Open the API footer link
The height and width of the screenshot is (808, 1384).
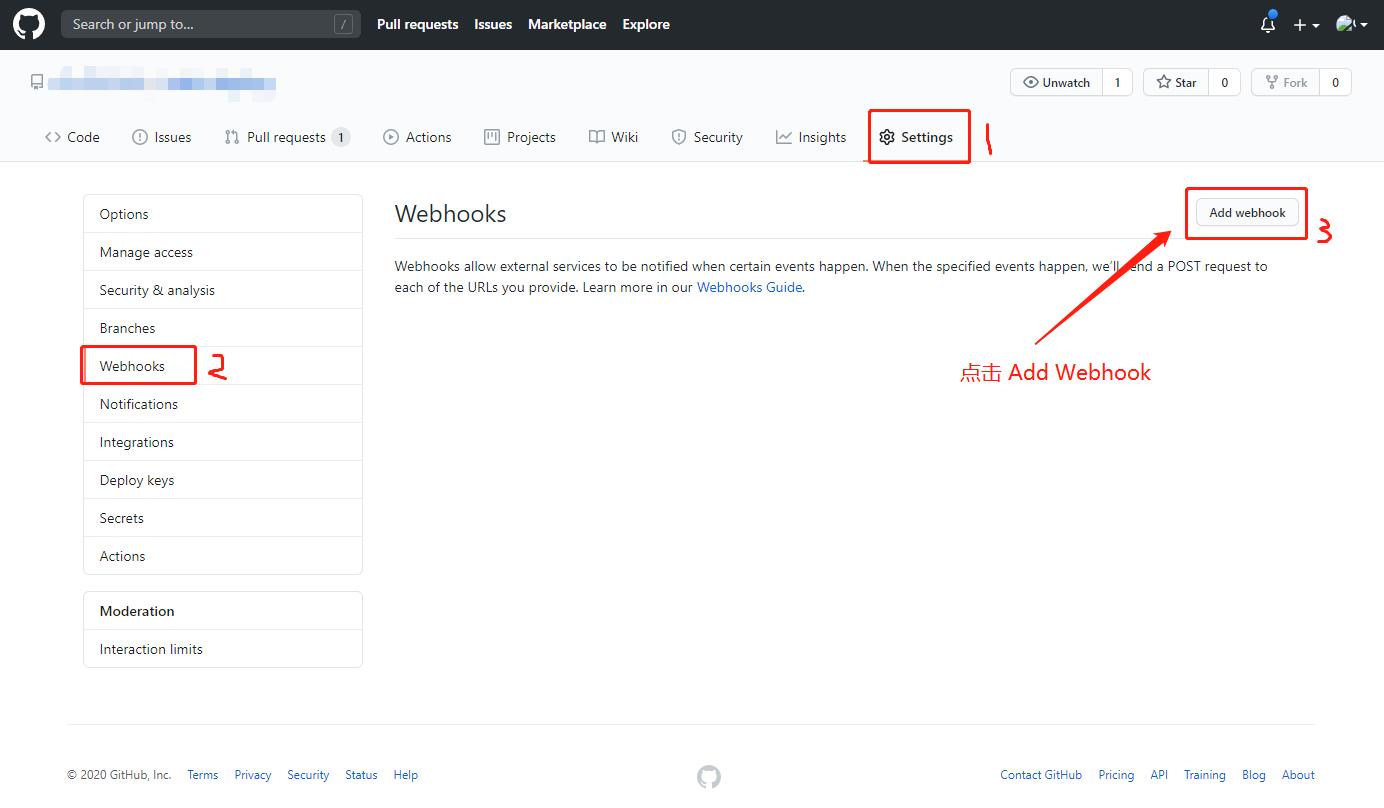pos(1159,775)
